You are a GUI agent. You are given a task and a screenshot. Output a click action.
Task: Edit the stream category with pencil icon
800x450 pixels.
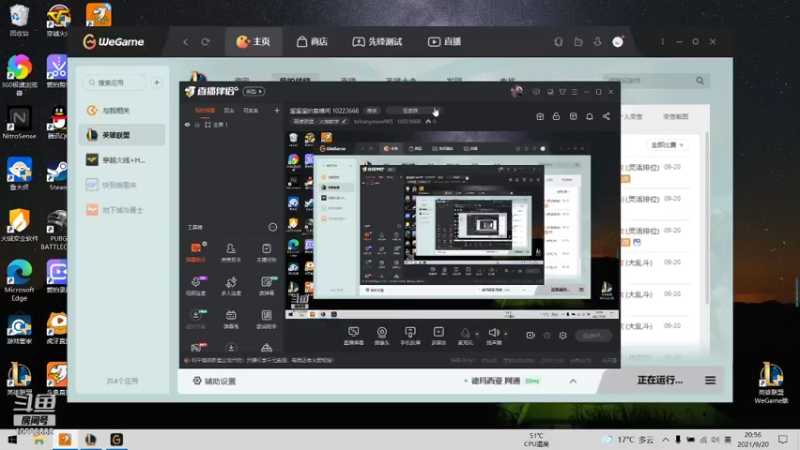344,121
